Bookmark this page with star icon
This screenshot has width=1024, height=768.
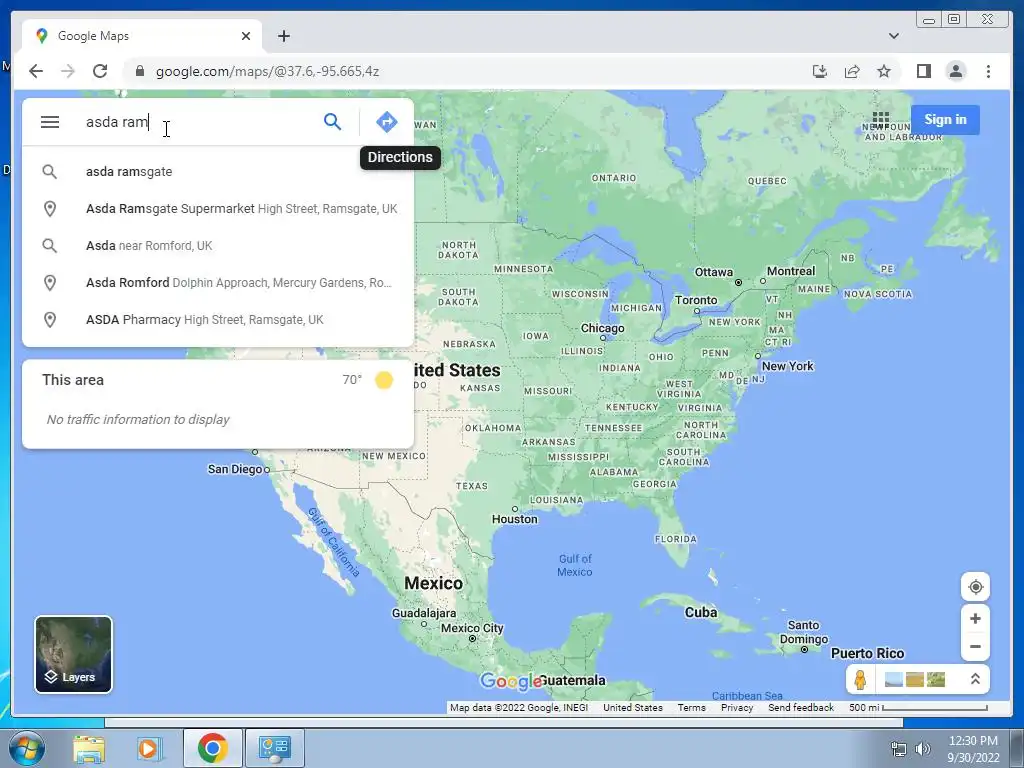884,71
